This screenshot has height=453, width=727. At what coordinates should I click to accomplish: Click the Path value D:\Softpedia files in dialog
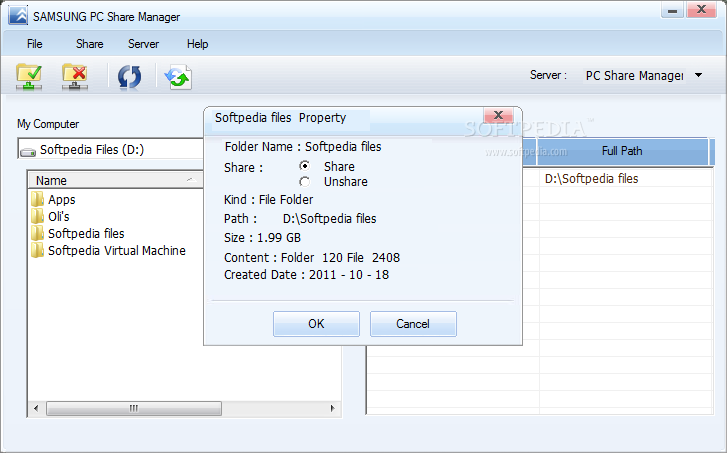pos(330,218)
